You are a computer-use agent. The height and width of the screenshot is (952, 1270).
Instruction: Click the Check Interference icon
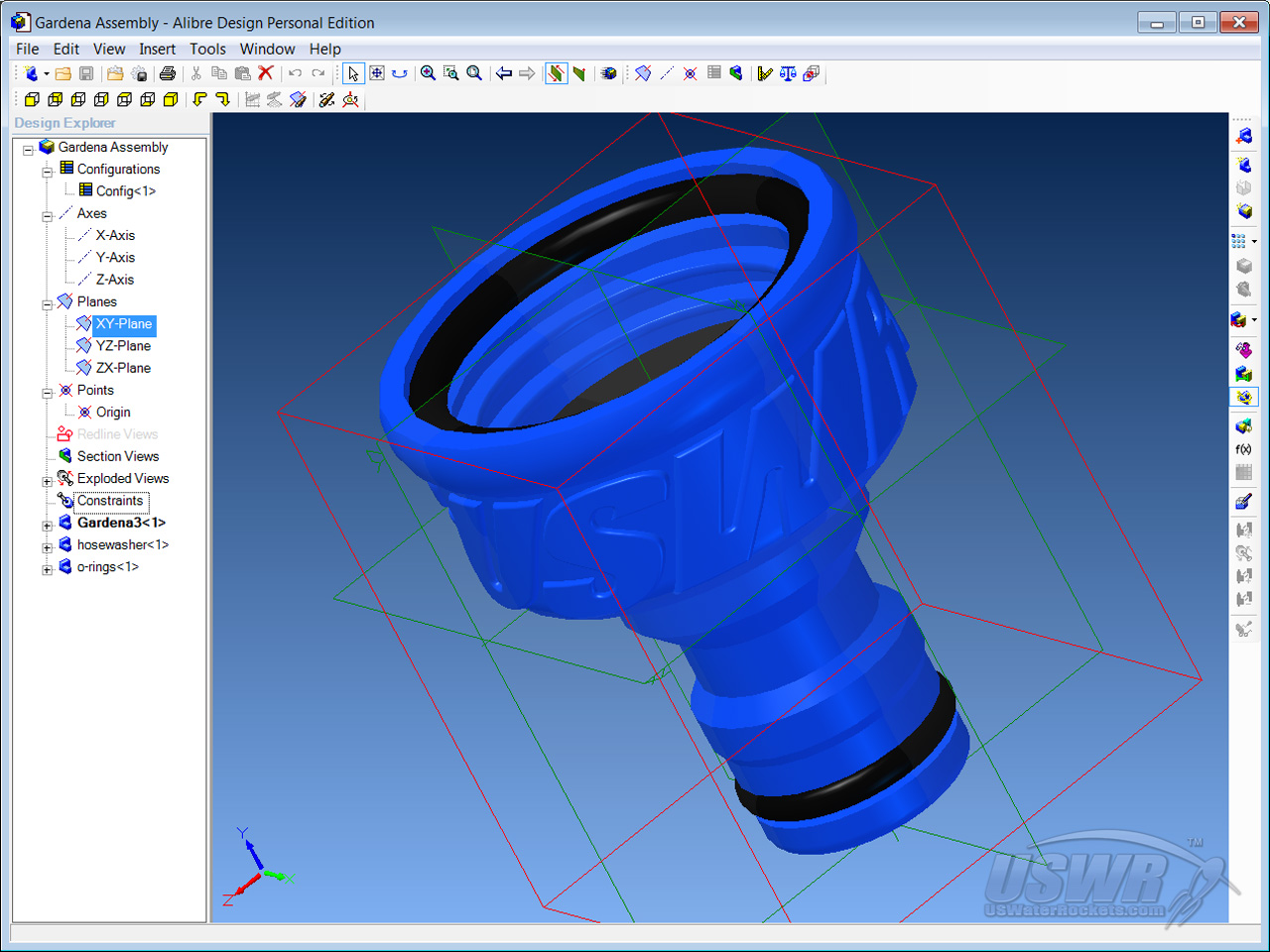click(812, 73)
